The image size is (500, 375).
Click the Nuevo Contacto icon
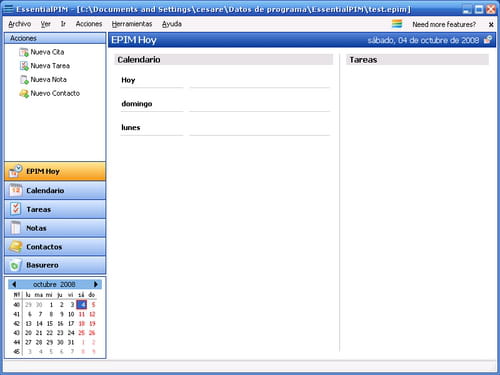pyautogui.click(x=24, y=93)
